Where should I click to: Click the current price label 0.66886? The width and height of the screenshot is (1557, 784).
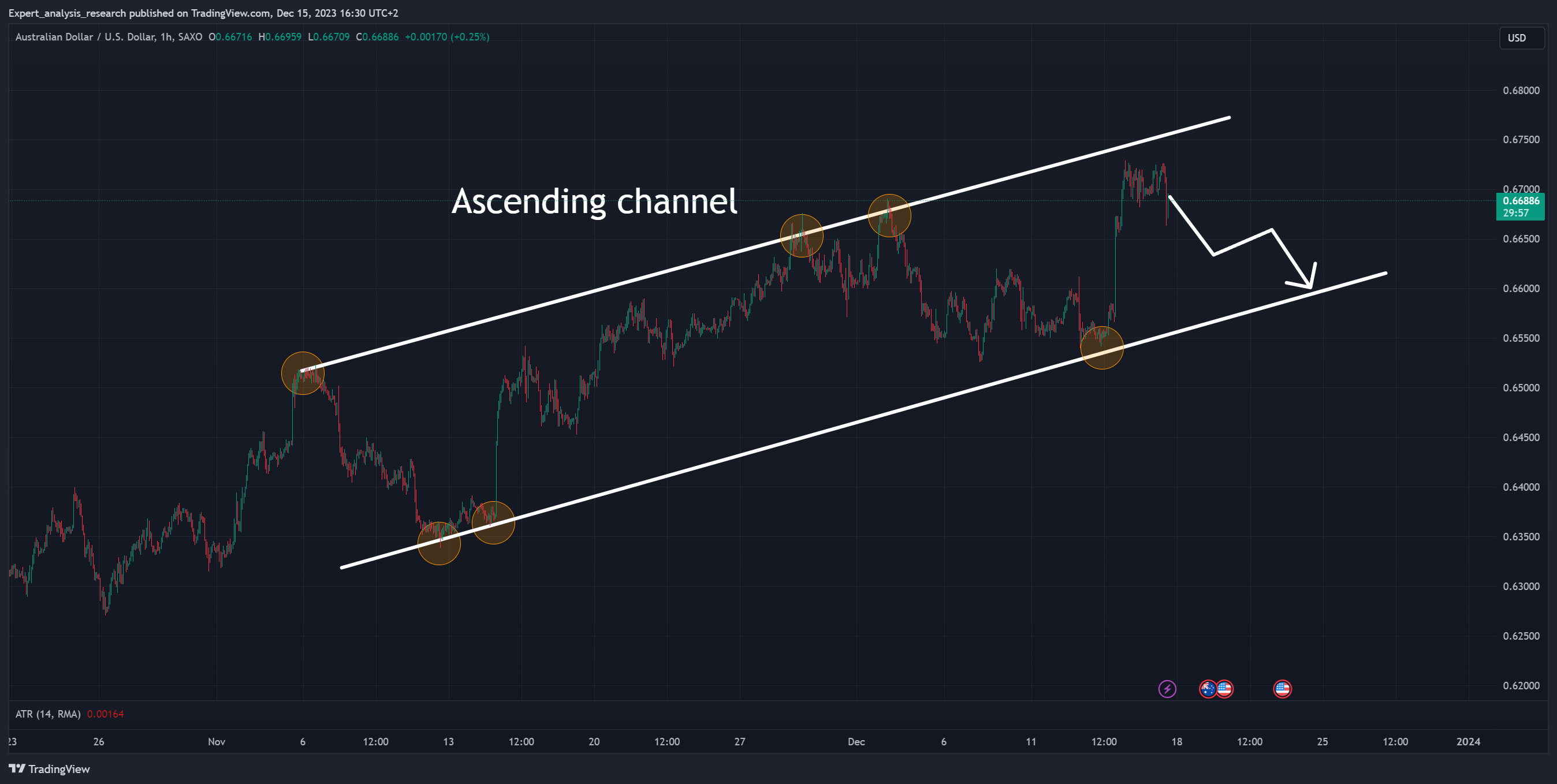click(x=1521, y=200)
